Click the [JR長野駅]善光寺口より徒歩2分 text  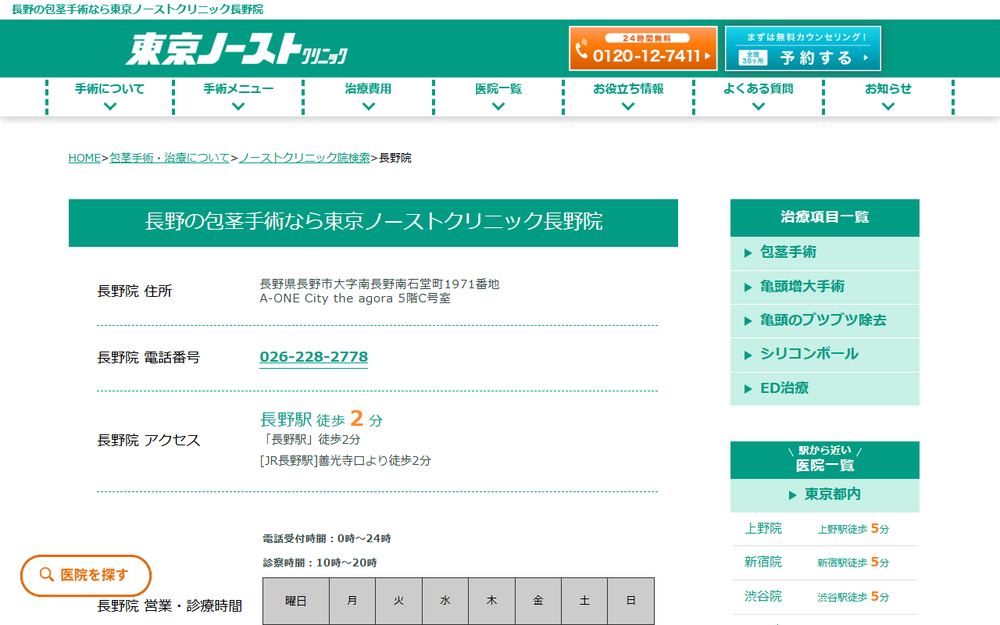click(x=345, y=460)
